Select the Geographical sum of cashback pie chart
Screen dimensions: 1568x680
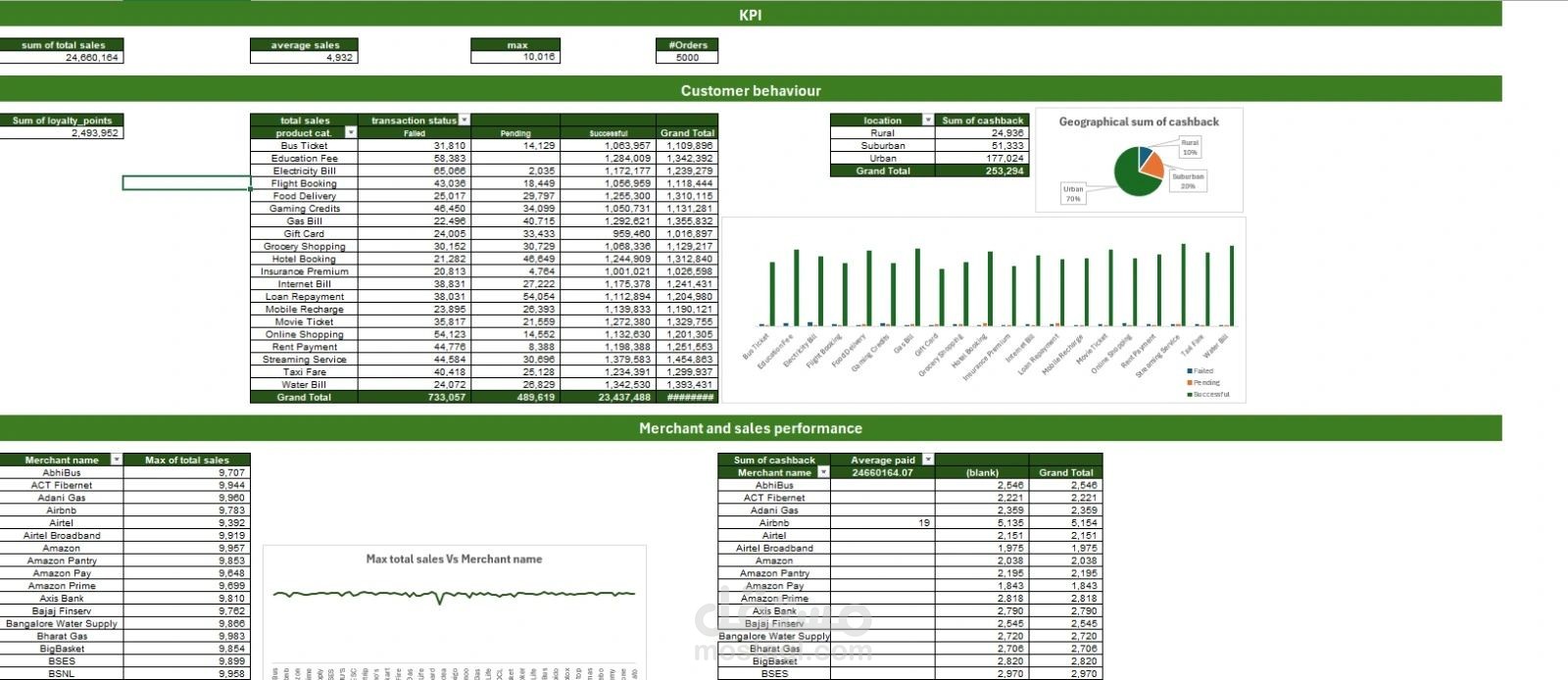click(1139, 161)
